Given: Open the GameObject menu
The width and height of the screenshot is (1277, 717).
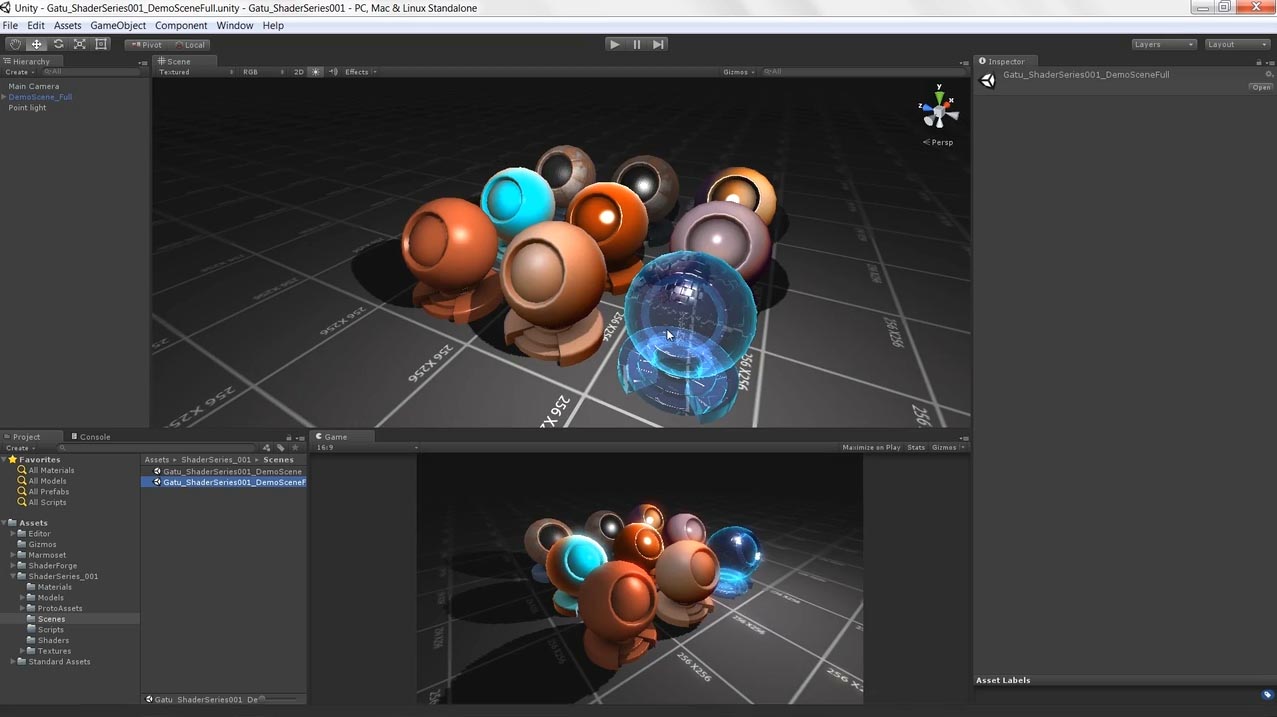Looking at the screenshot, I should coord(118,26).
